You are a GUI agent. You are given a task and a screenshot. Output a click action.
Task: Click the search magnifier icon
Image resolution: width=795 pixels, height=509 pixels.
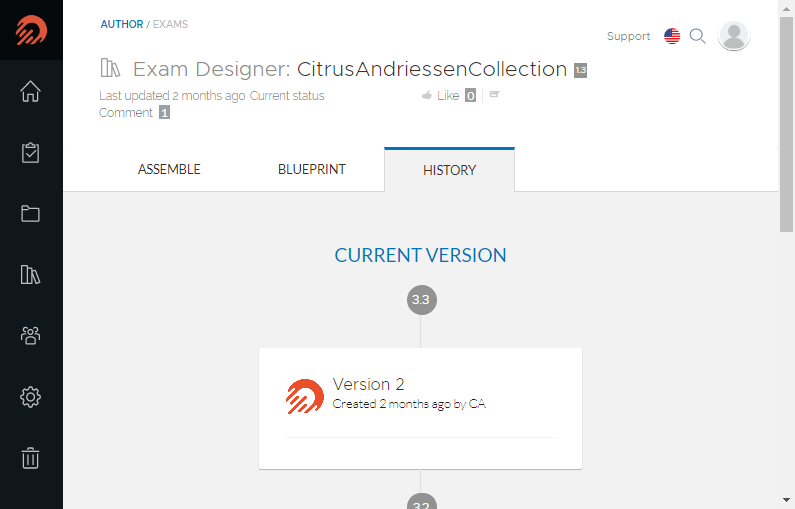(x=698, y=36)
